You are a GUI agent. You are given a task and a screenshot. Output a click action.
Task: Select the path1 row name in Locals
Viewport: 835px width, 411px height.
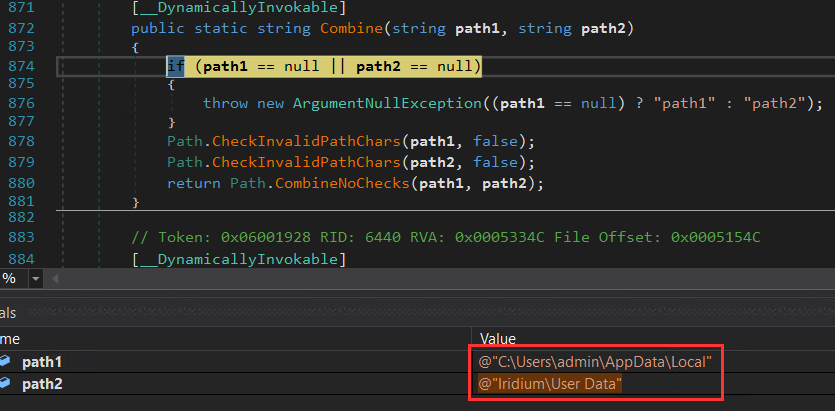(40, 362)
